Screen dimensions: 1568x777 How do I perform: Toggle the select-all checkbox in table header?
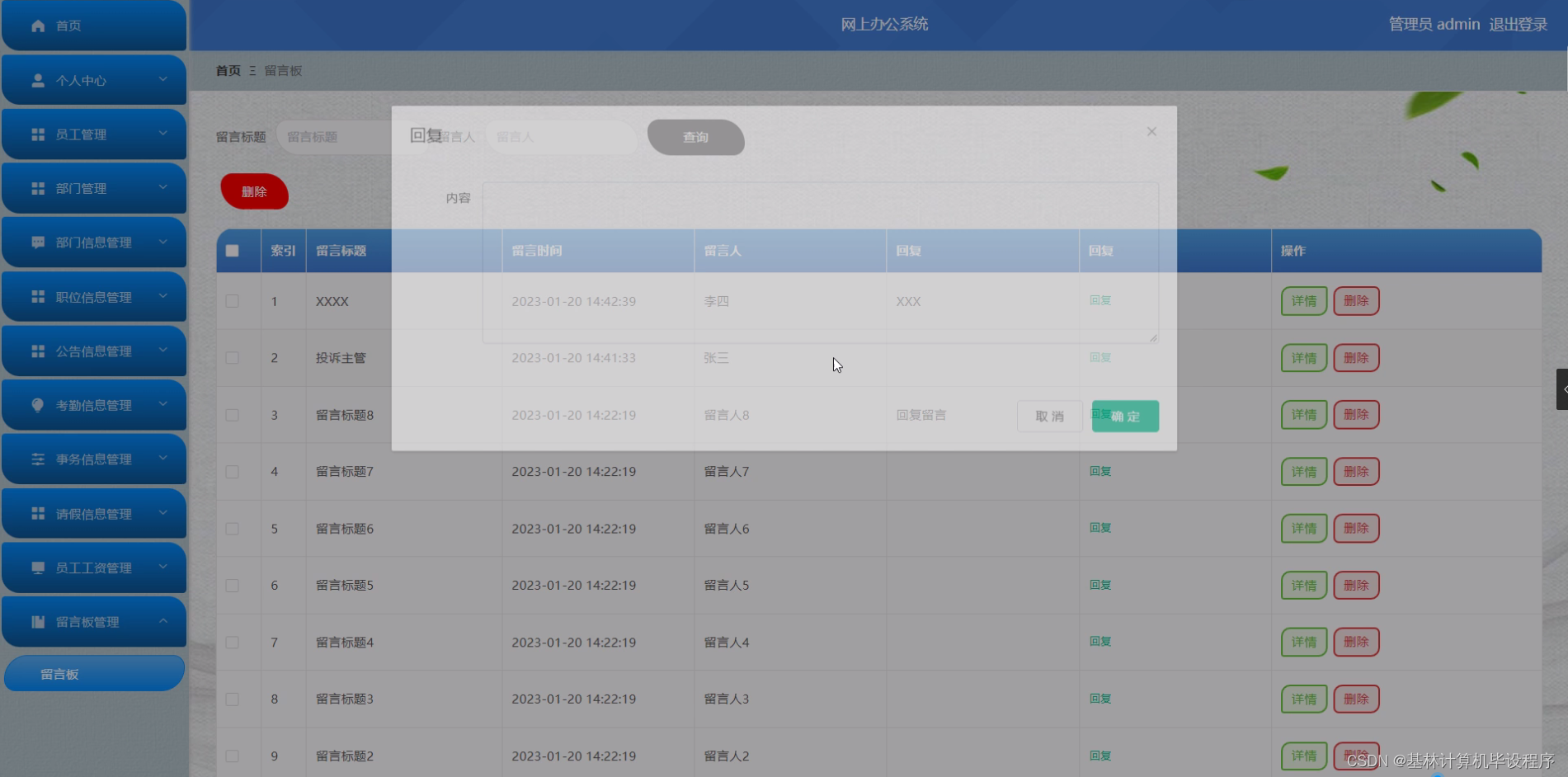pos(232,250)
